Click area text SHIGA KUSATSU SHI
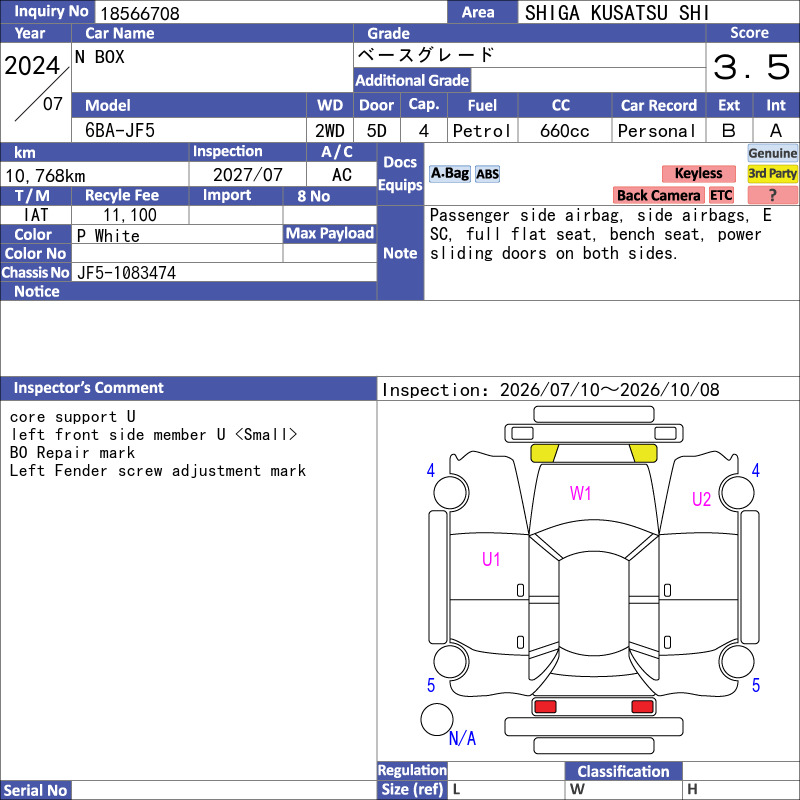The width and height of the screenshot is (800, 800). click(617, 13)
